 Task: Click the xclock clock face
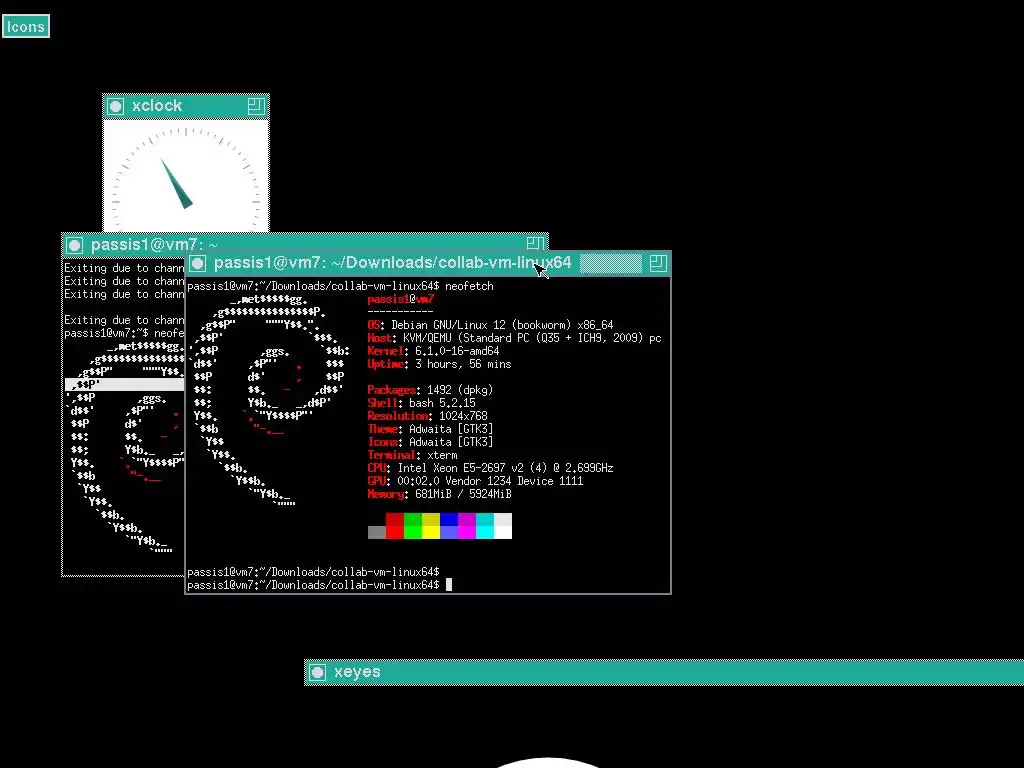click(x=186, y=176)
